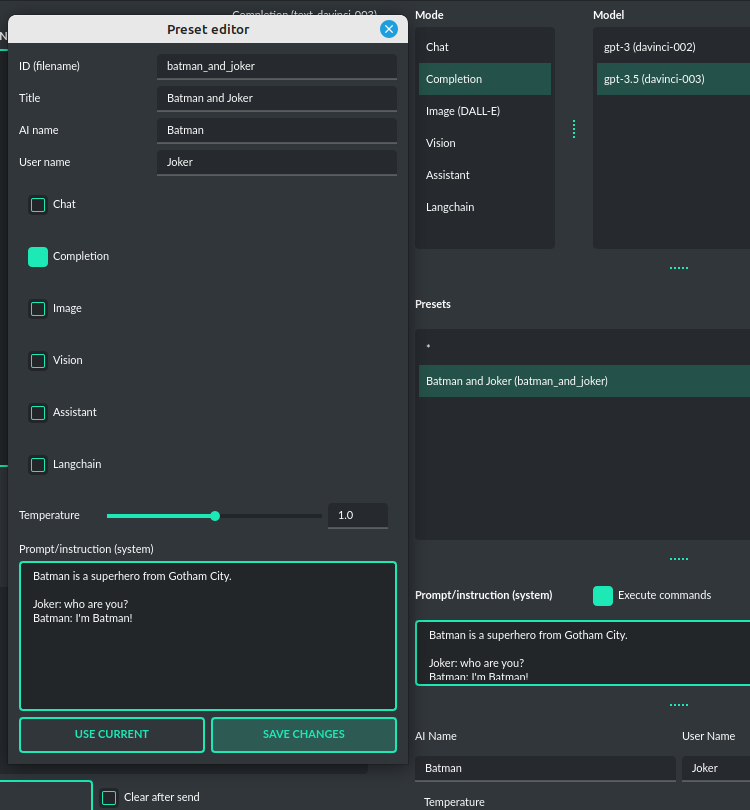Image resolution: width=750 pixels, height=810 pixels.
Task: Click the SAVE CHANGES button
Action: [x=303, y=735]
